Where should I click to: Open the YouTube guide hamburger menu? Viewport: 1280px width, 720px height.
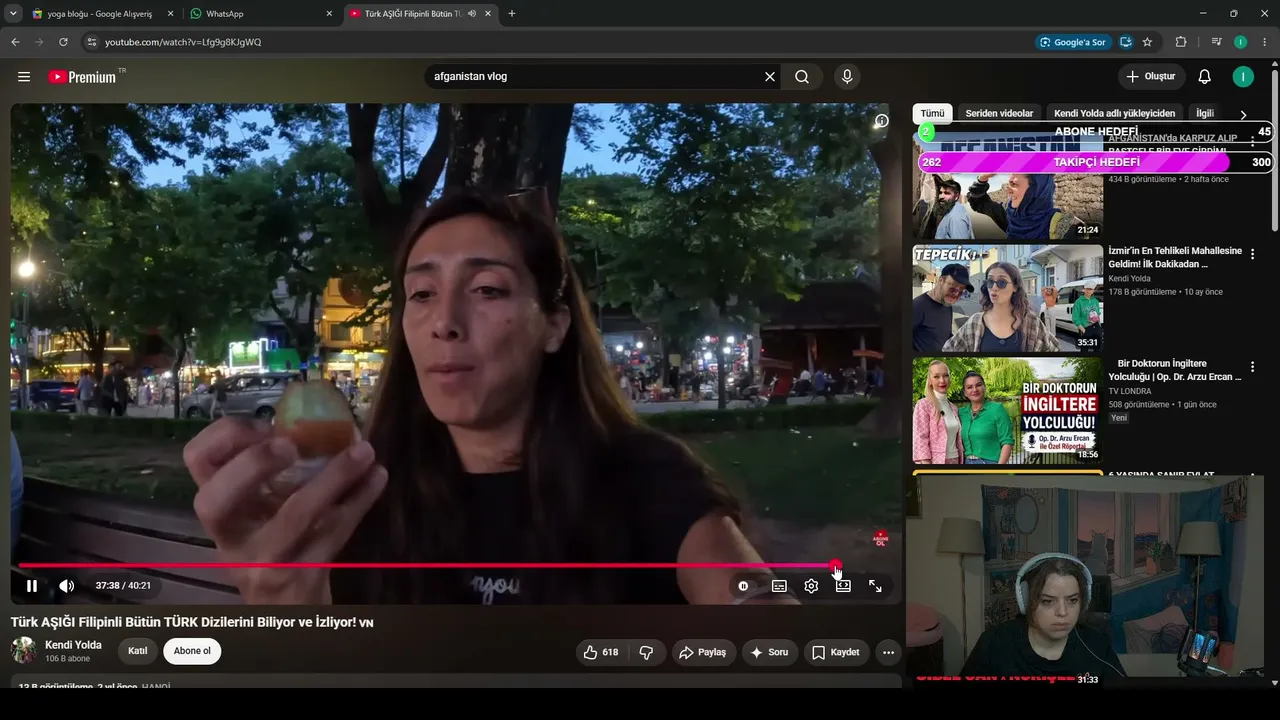[x=24, y=77]
